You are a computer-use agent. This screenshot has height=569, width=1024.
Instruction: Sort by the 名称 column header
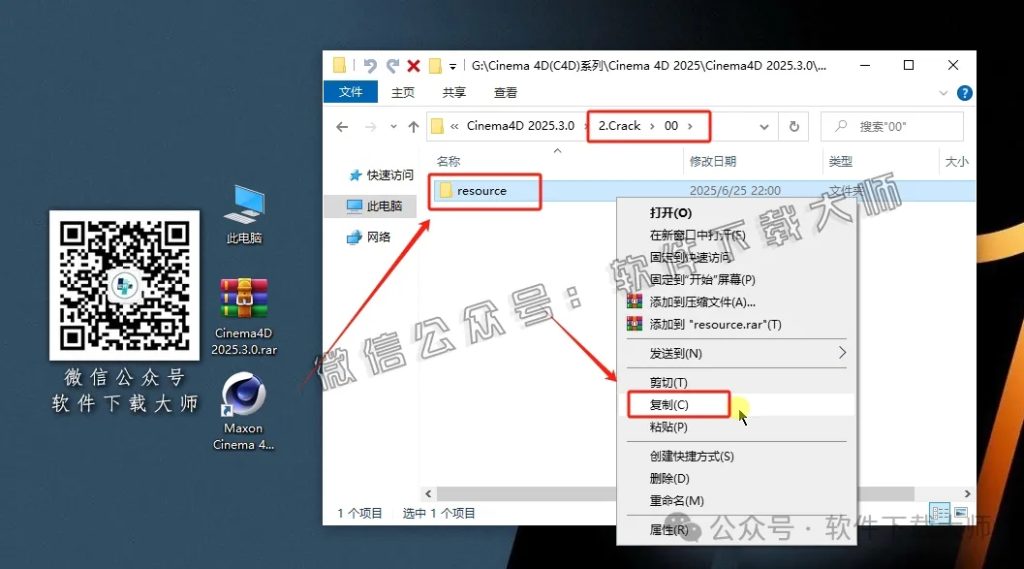[448, 161]
